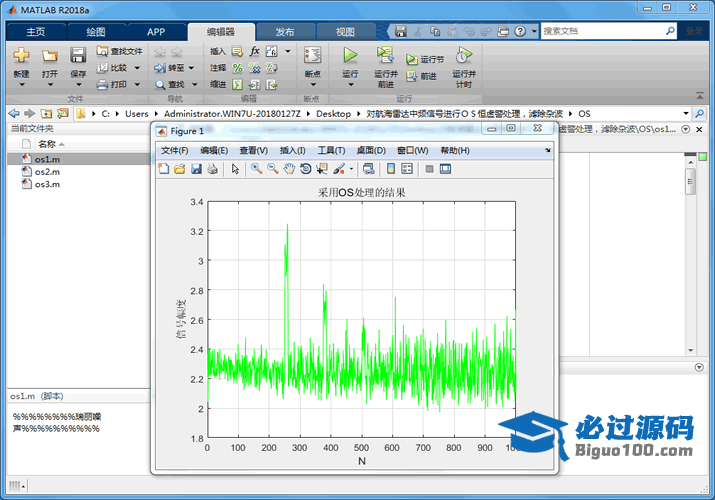Select the Data Cursor tool
The image size is (715, 500).
[322, 169]
